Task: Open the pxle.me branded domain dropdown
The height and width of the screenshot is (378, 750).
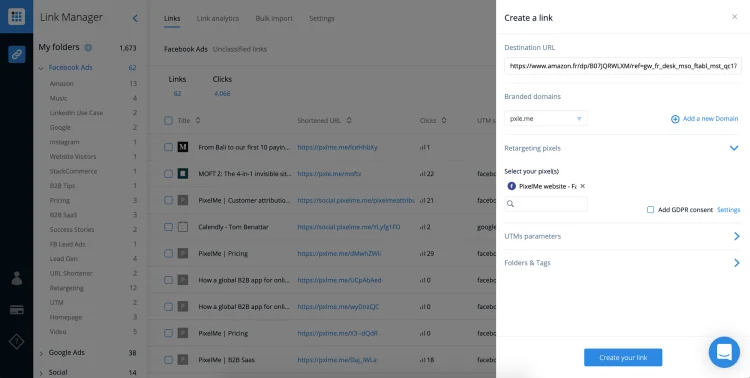Action: [x=546, y=119]
